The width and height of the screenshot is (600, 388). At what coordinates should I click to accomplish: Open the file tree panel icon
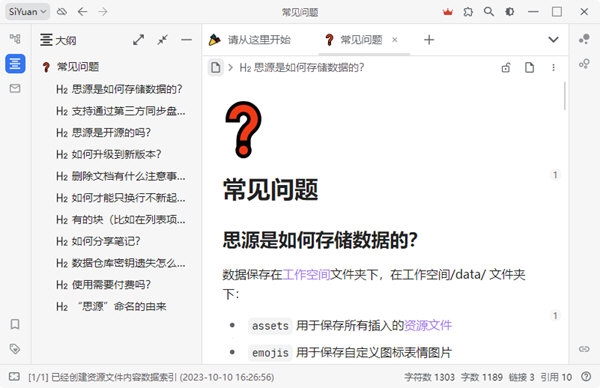pyautogui.click(x=15, y=39)
